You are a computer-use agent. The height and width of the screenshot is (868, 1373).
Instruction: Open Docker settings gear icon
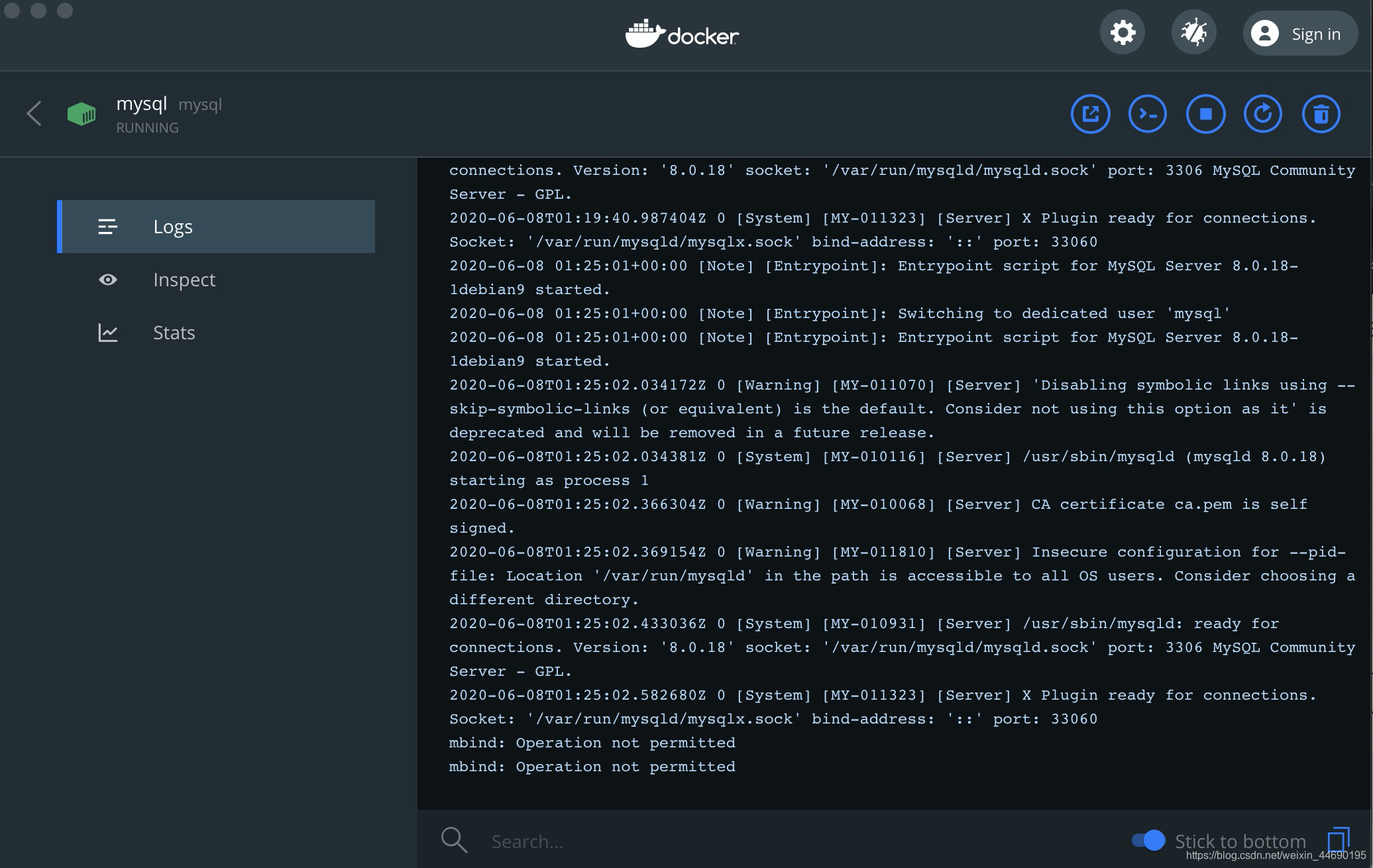pos(1123,33)
